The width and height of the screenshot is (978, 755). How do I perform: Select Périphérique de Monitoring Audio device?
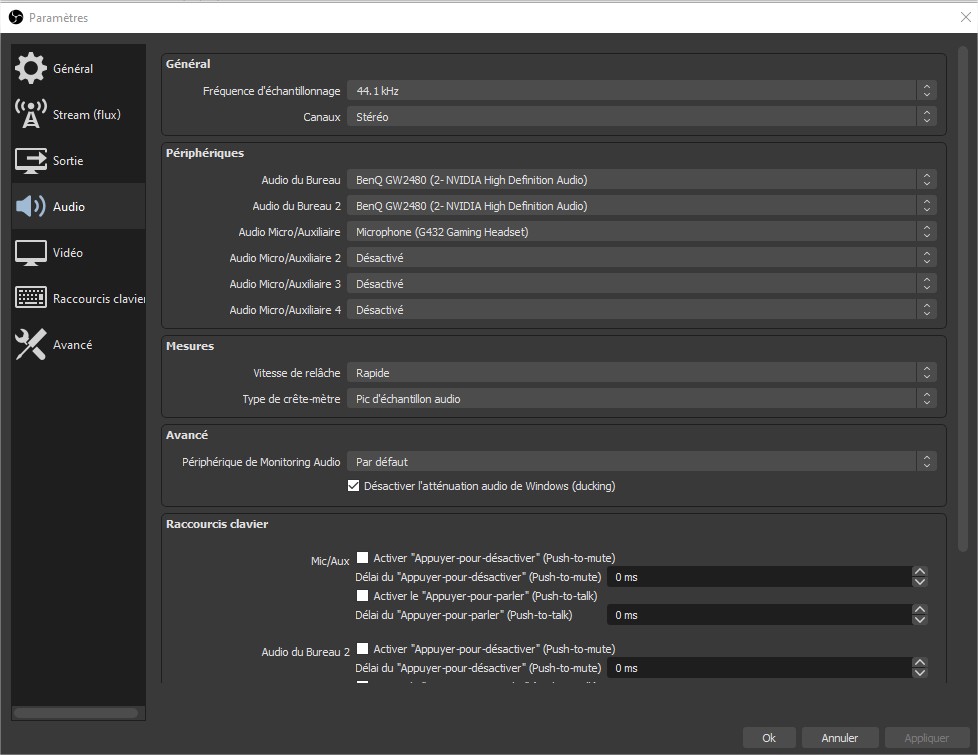tap(642, 462)
